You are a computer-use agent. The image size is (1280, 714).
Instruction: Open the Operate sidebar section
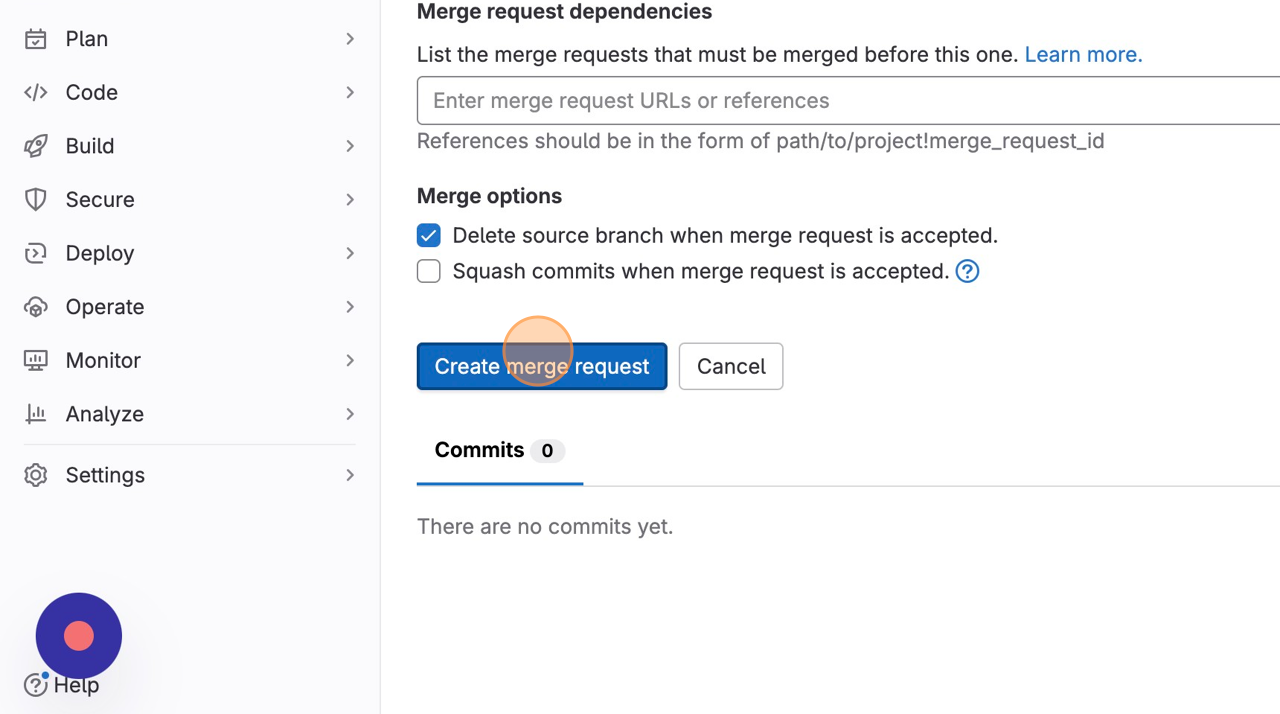pyautogui.click(x=190, y=307)
